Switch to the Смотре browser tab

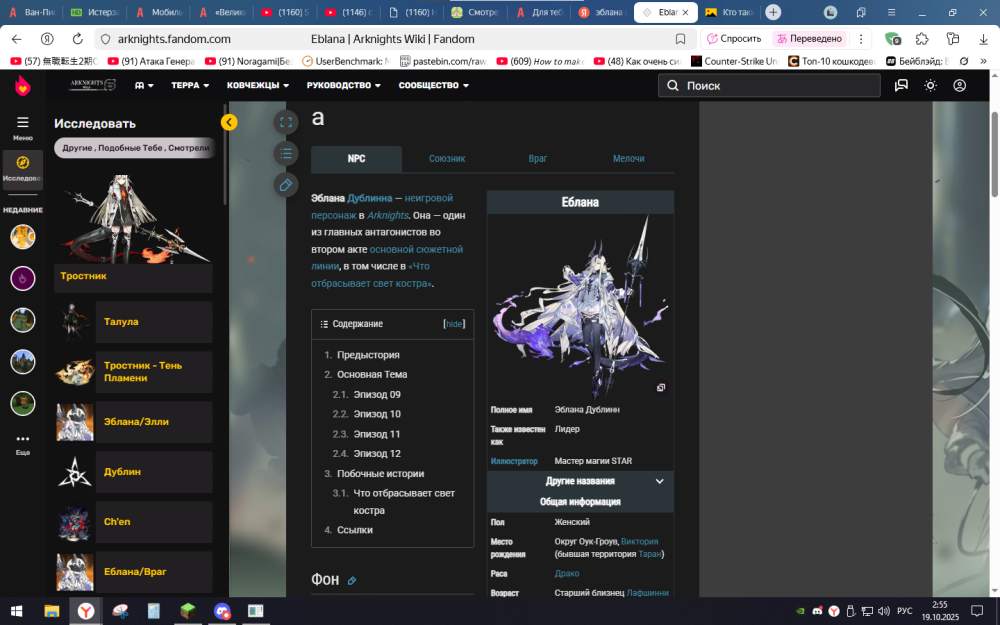[474, 12]
